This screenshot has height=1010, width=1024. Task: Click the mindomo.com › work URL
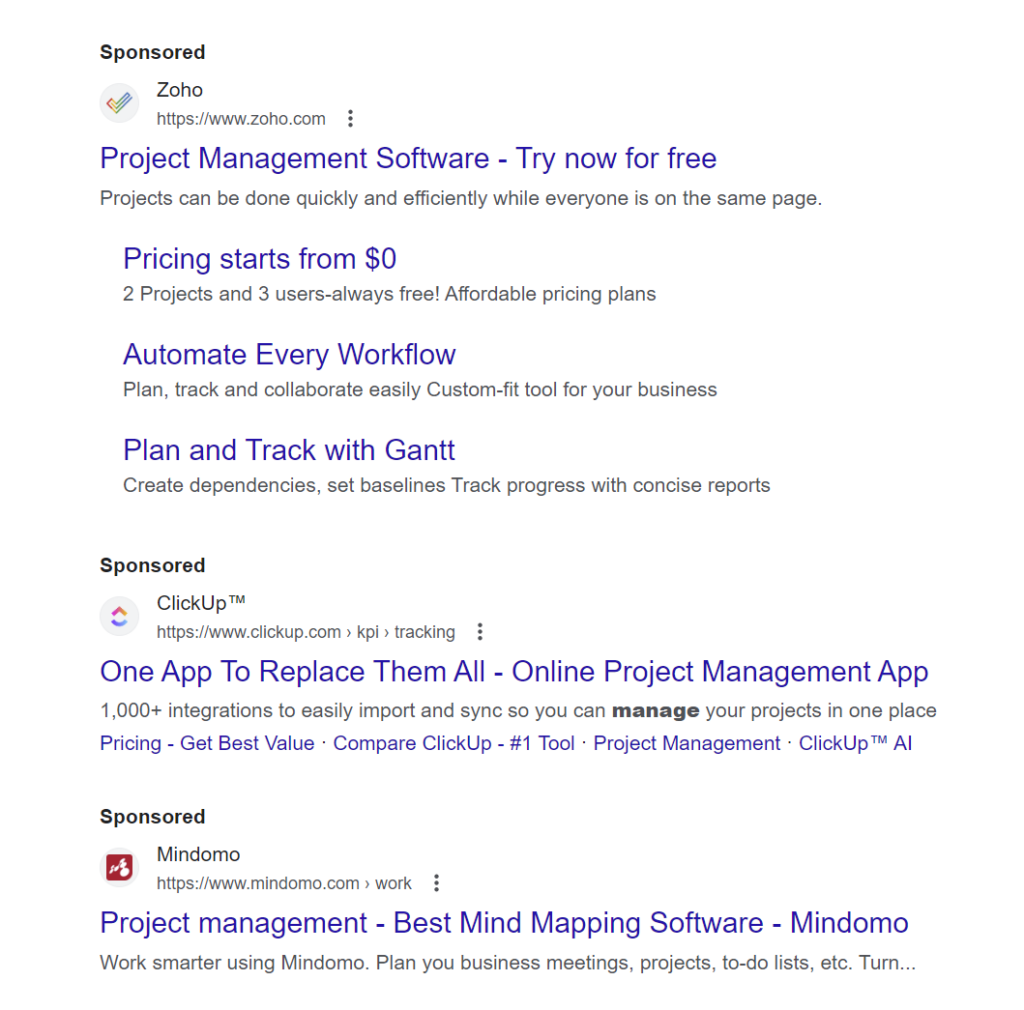click(284, 883)
